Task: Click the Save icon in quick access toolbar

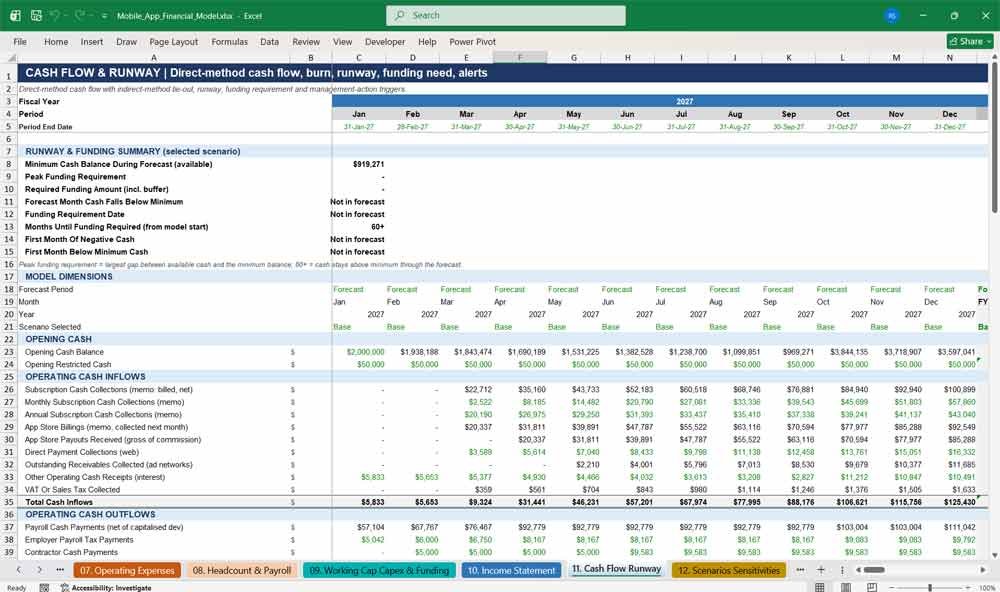Action: 36,15
